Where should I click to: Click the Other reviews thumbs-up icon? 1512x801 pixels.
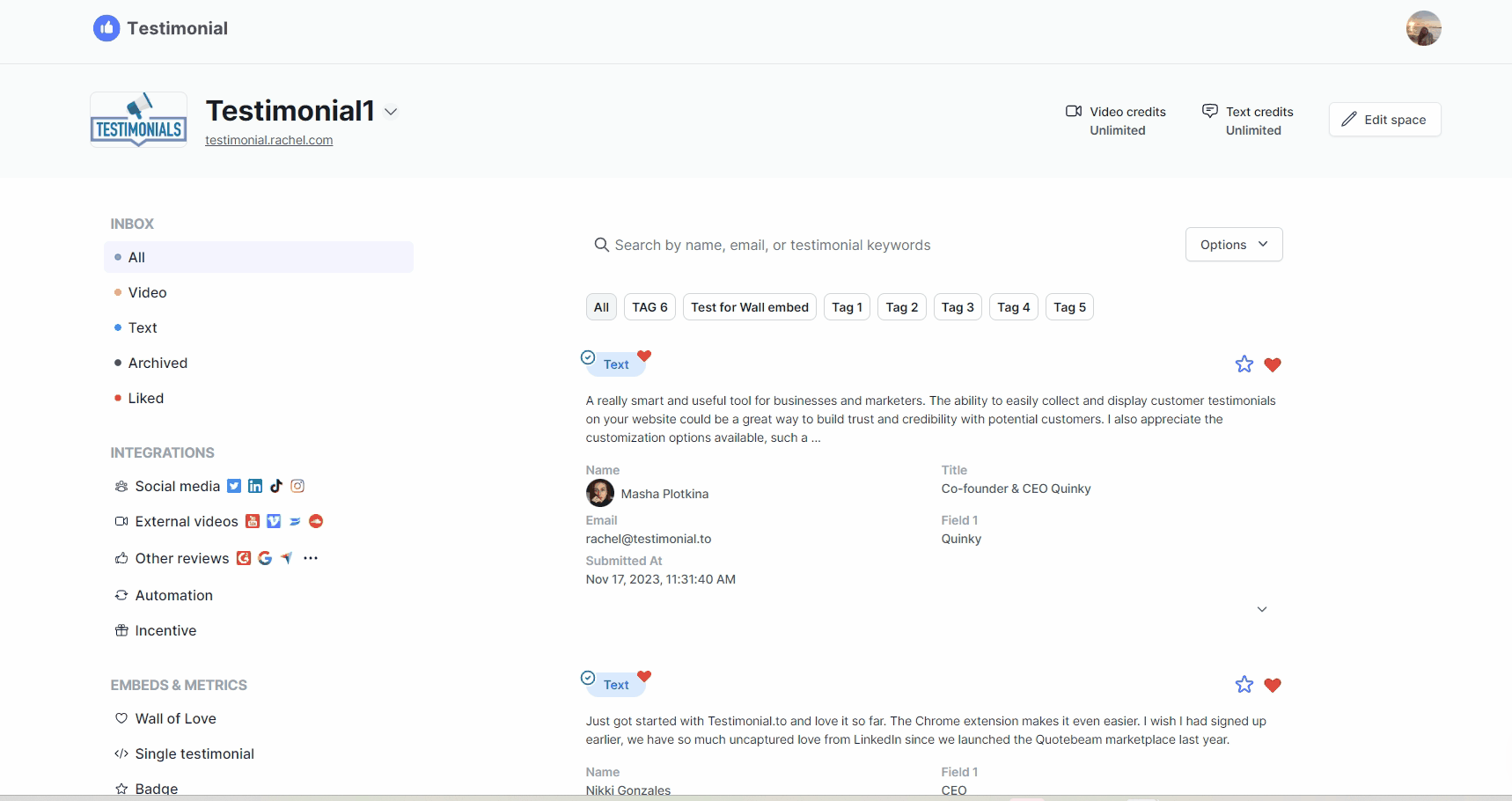[x=121, y=558]
